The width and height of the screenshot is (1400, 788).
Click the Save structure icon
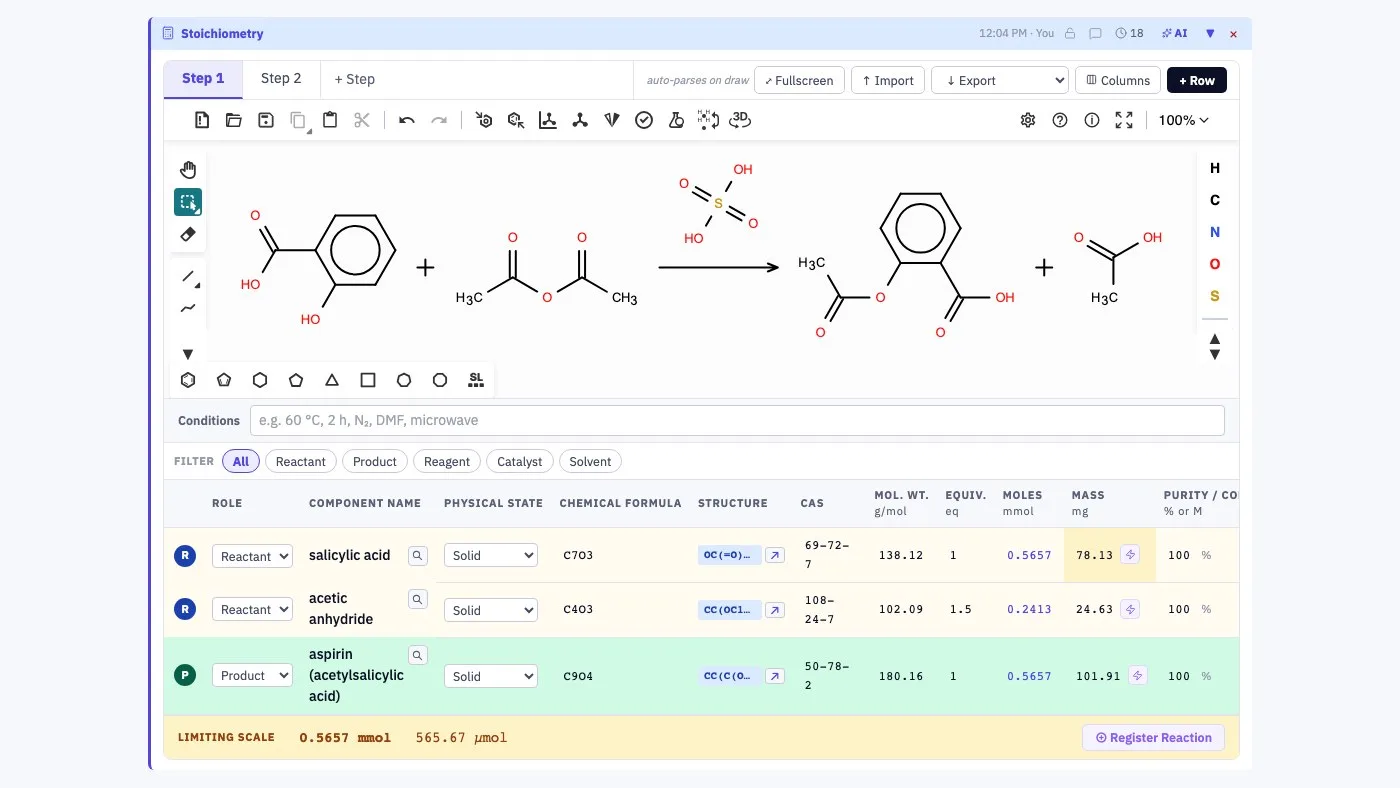(266, 120)
